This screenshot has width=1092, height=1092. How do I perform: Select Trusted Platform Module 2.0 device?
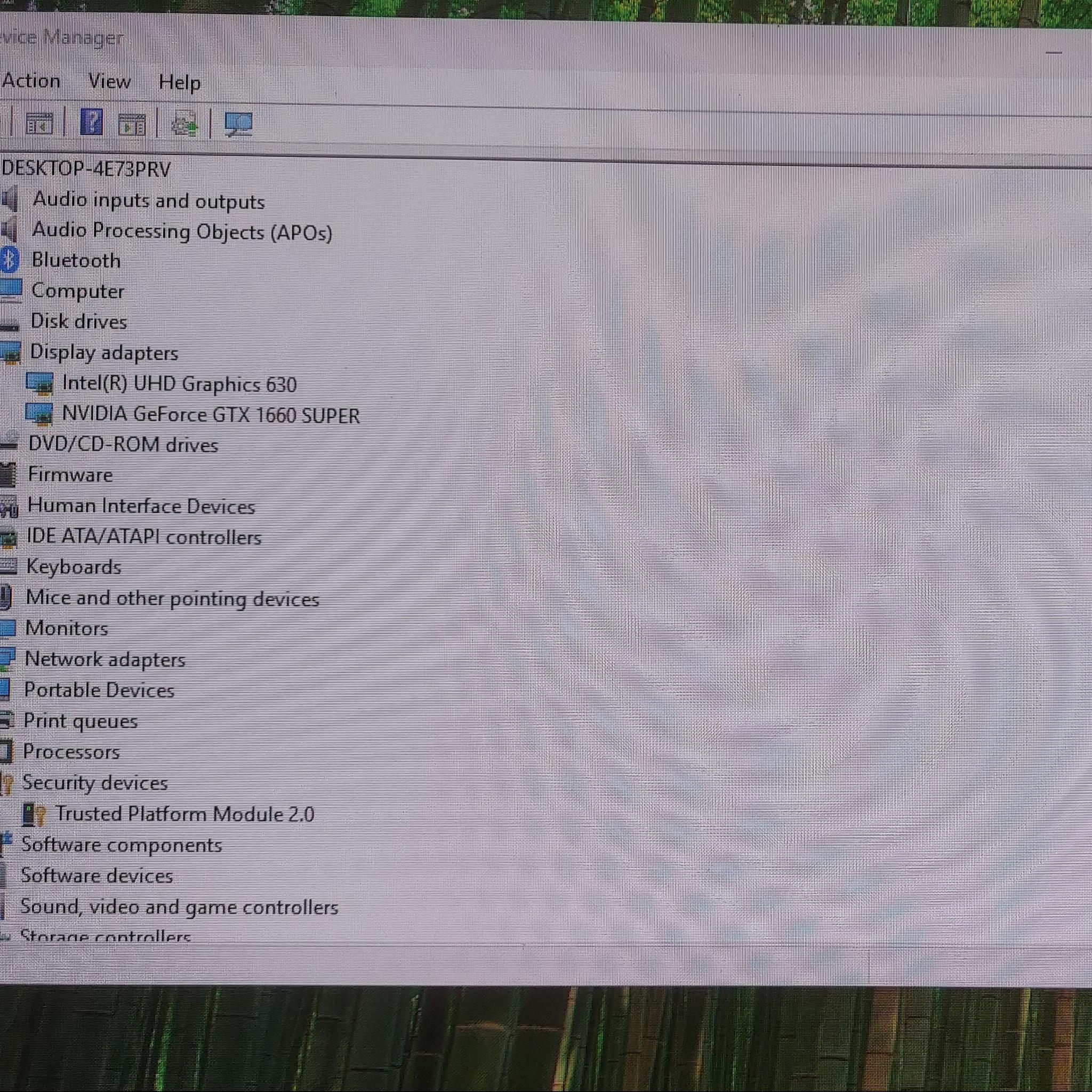[185, 814]
